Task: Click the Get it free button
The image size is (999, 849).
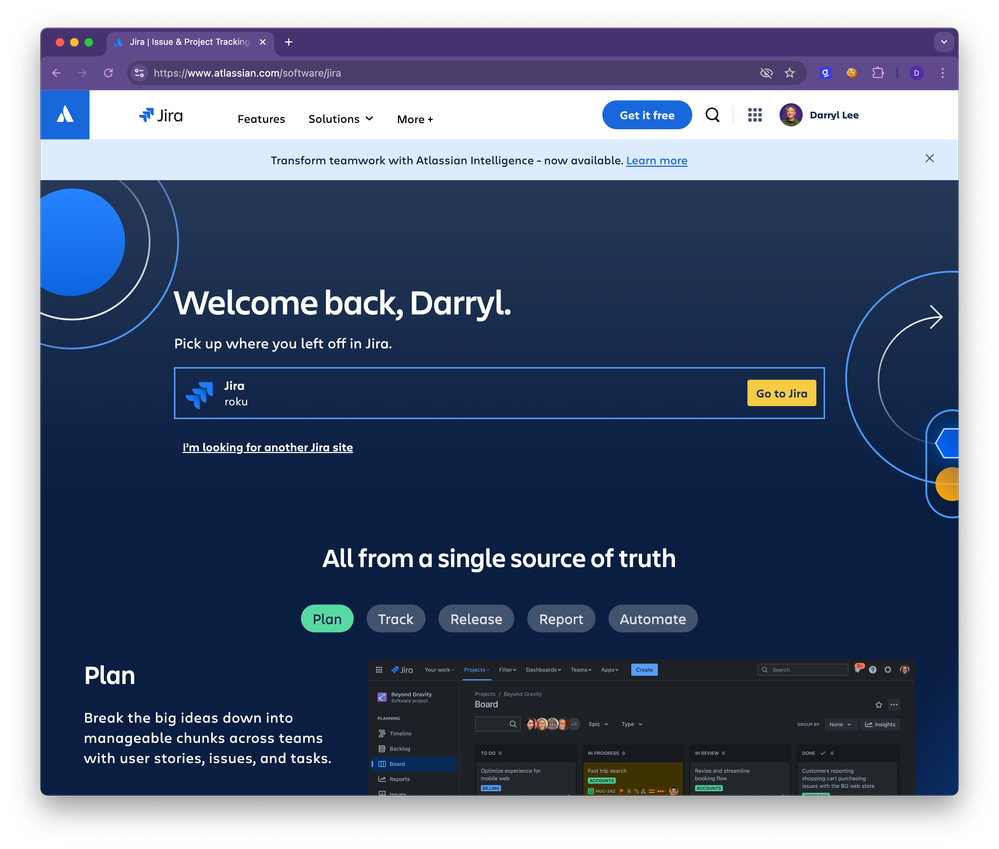Action: pyautogui.click(x=647, y=115)
